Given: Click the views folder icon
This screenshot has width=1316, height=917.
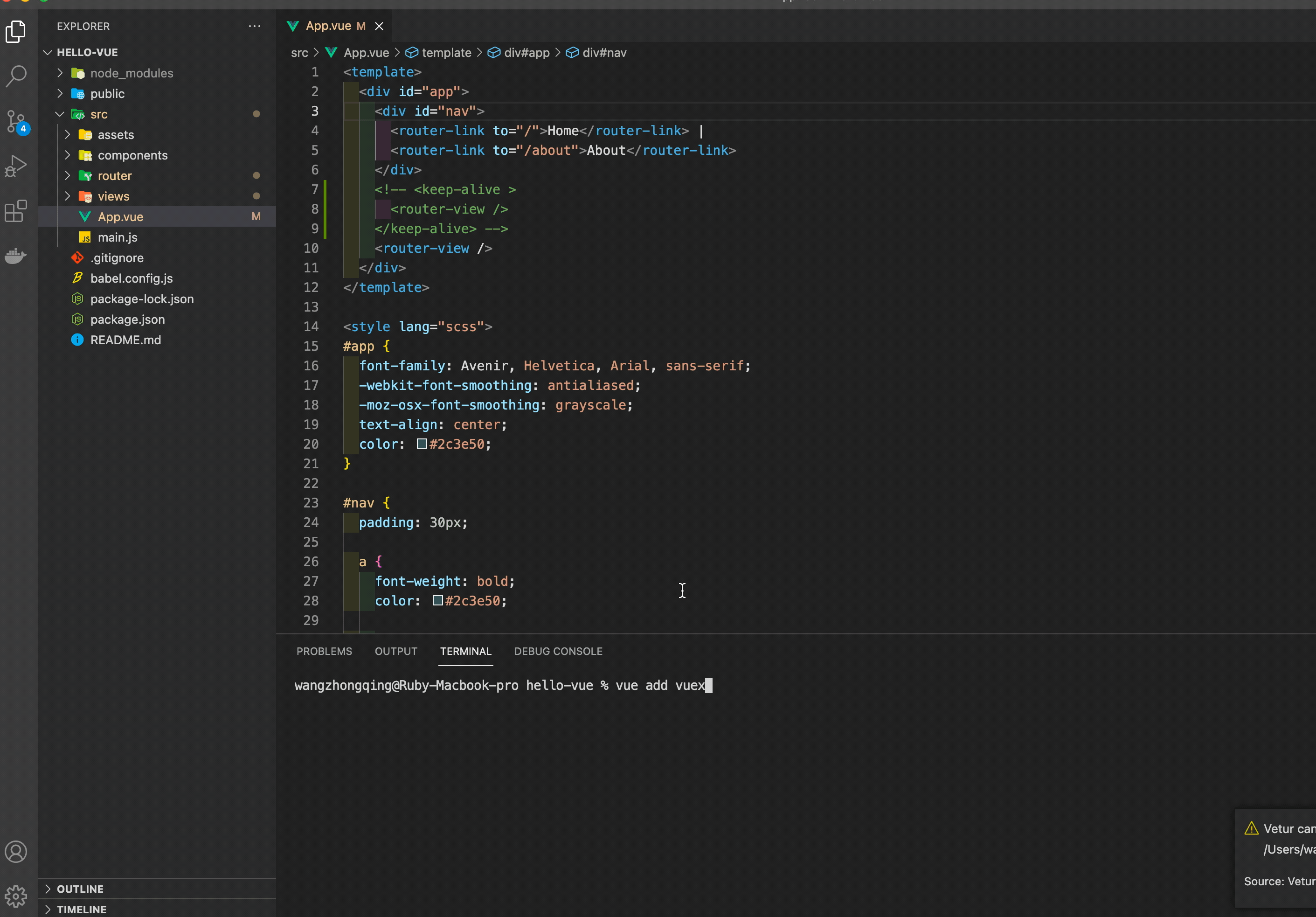Looking at the screenshot, I should tap(85, 196).
